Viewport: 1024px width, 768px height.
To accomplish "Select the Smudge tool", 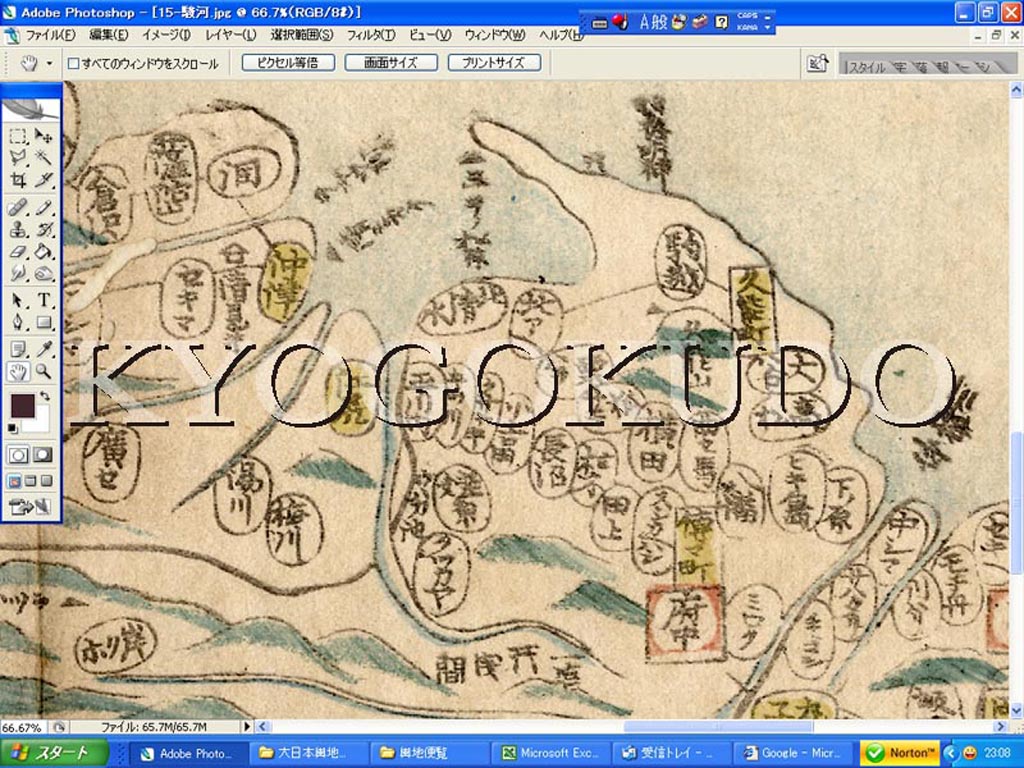I will 18,273.
